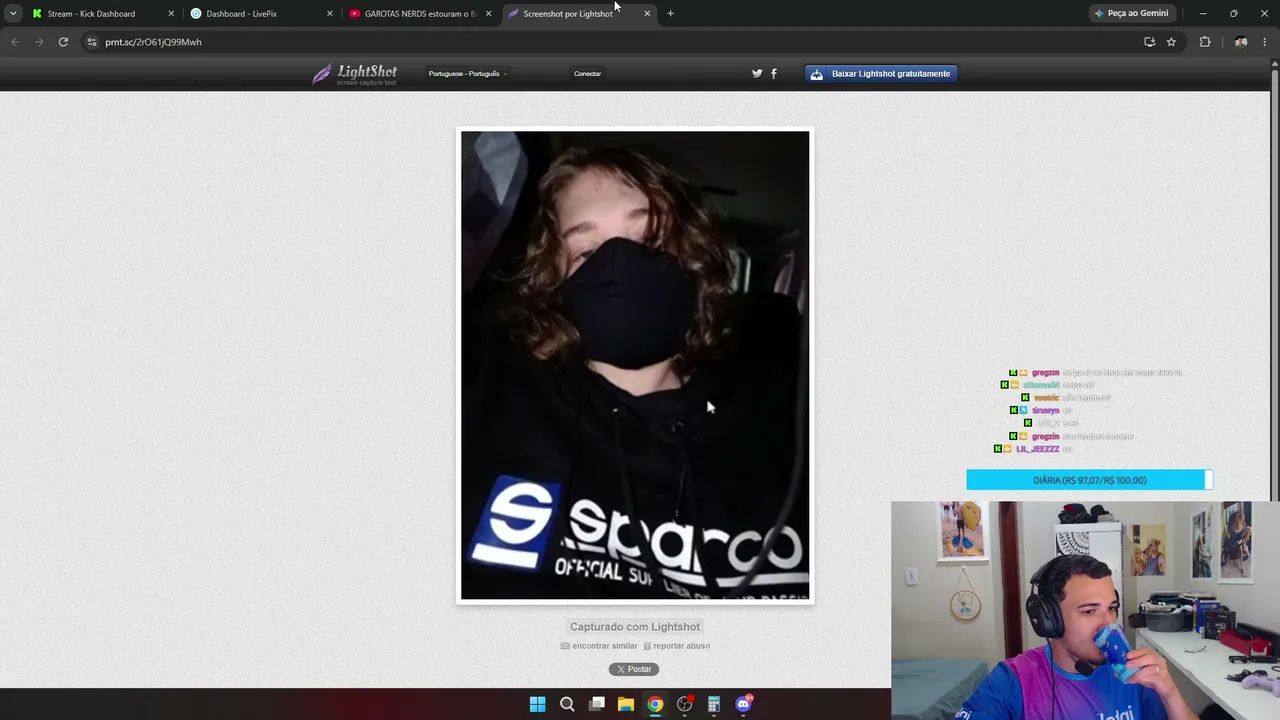Click the install/cast icon in address bar

pos(1149,42)
